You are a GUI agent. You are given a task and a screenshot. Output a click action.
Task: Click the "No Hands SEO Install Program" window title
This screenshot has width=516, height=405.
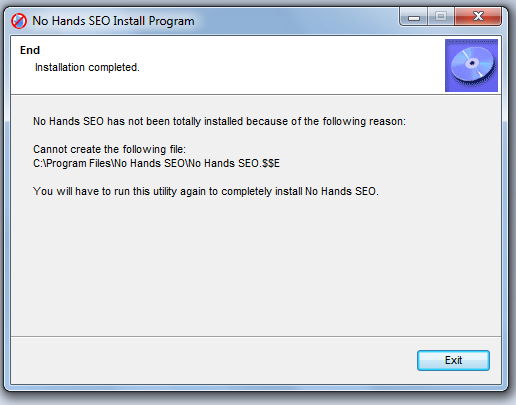coord(113,21)
